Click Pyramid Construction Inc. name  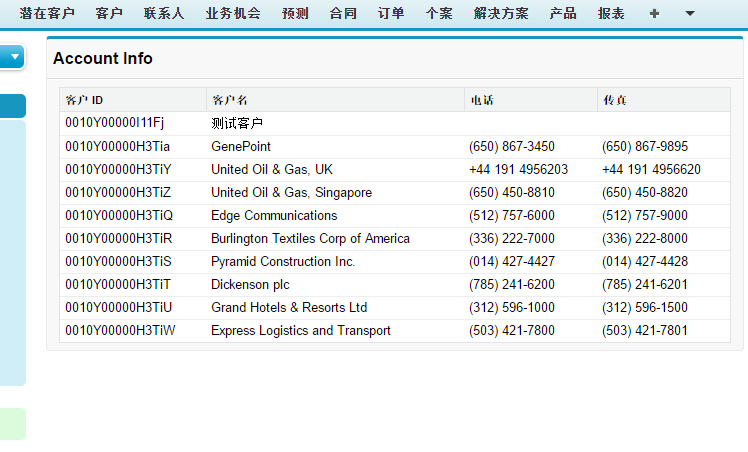283,261
